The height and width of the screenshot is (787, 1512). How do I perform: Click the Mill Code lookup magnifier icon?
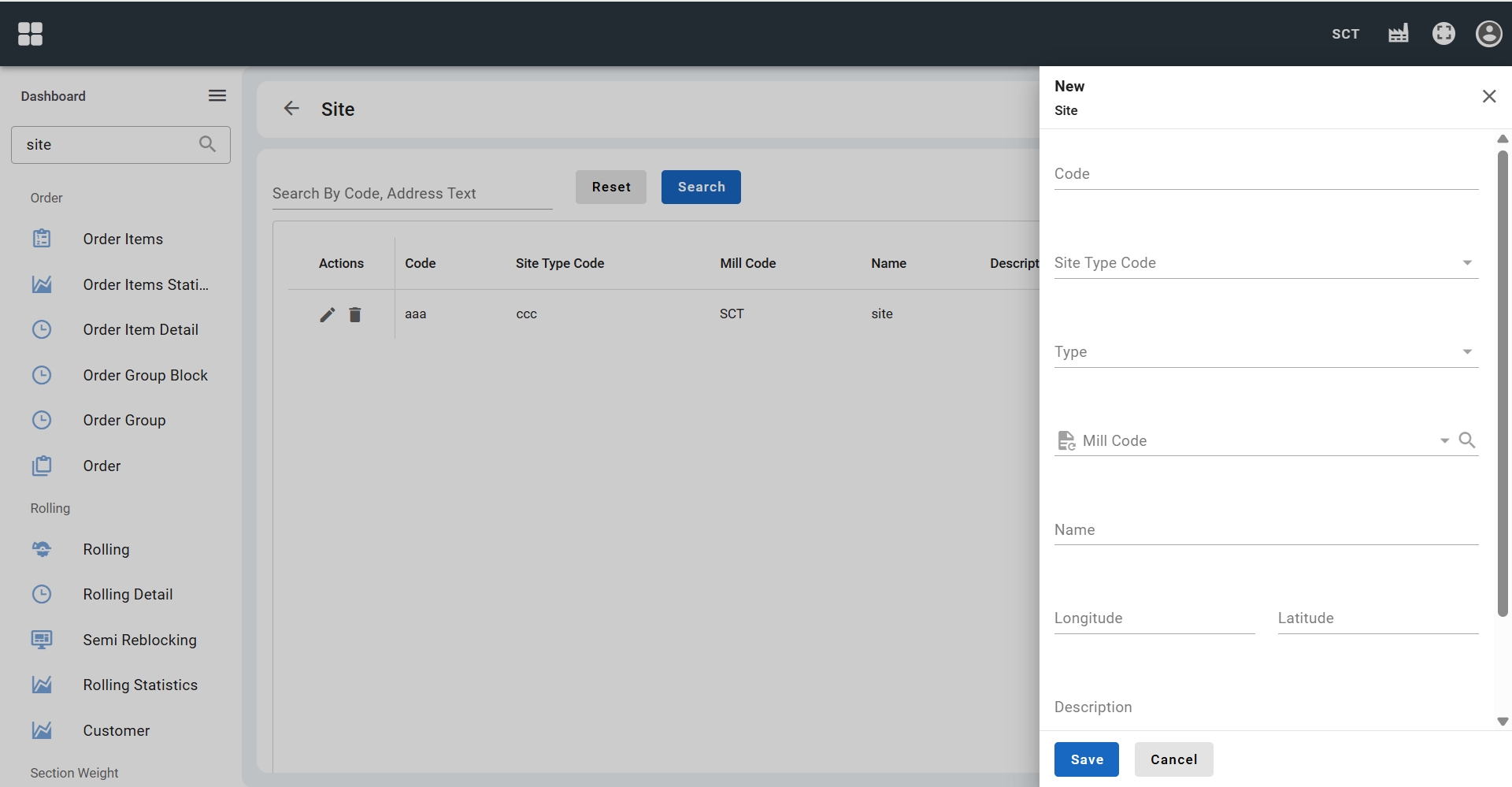pos(1466,440)
